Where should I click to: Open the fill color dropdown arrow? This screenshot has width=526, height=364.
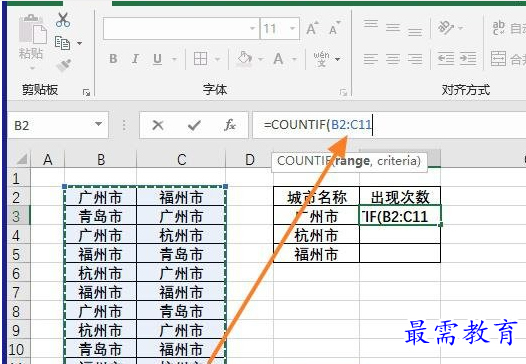[x=261, y=59]
